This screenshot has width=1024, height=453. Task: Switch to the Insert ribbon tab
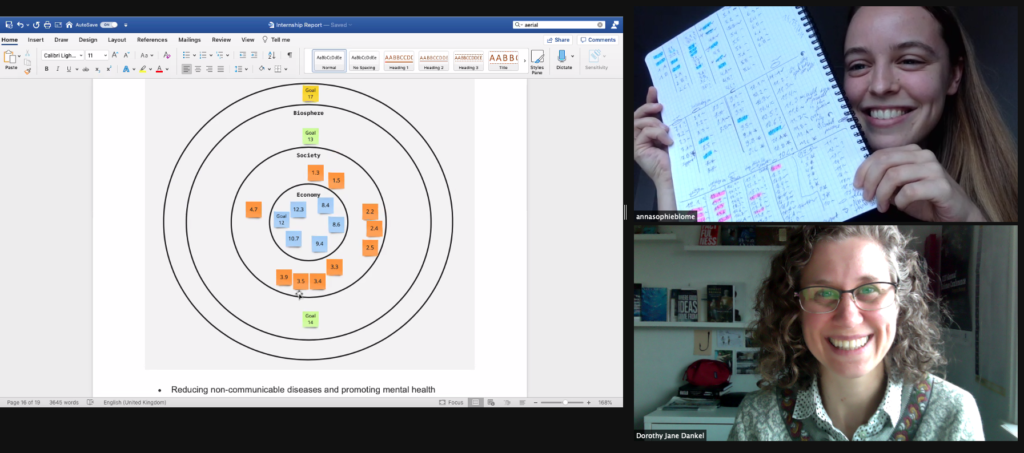36,40
